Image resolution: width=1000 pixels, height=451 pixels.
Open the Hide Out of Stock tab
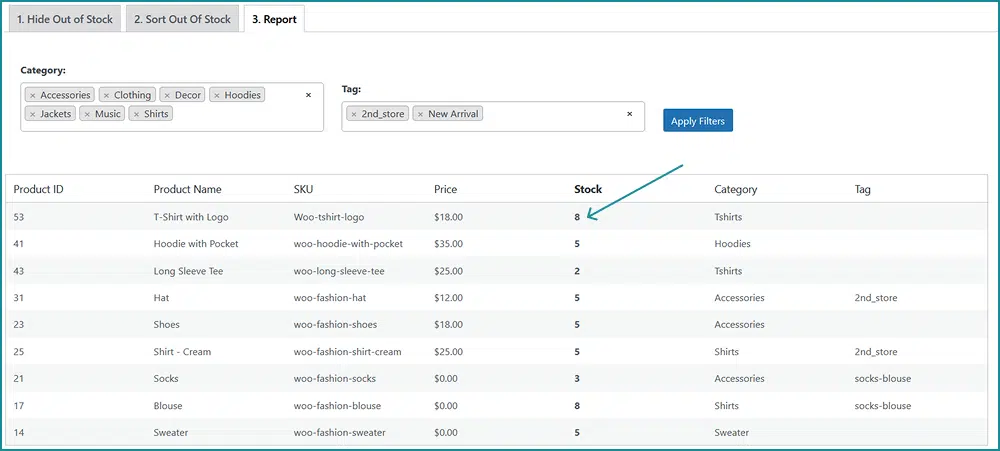(65, 19)
